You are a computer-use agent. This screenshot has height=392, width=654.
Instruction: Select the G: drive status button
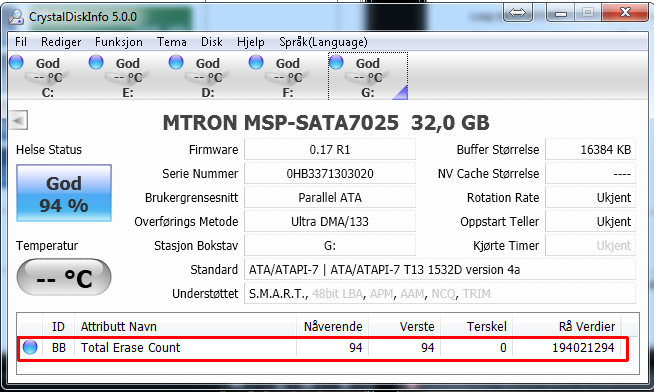click(x=368, y=76)
